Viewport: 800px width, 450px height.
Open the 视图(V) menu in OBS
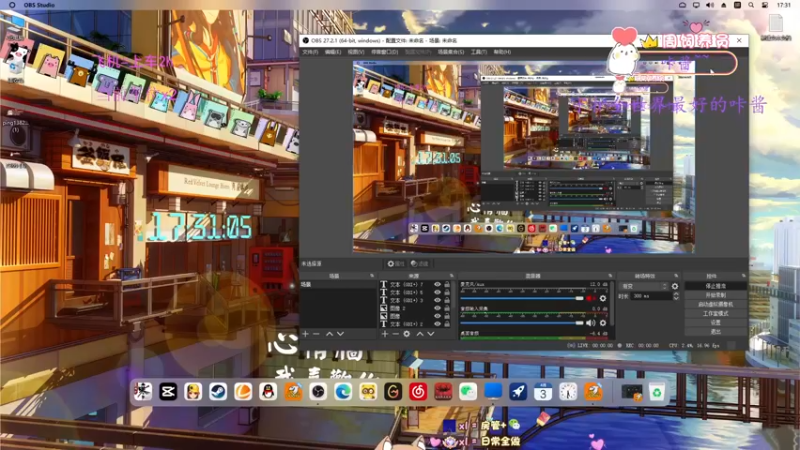pos(356,52)
